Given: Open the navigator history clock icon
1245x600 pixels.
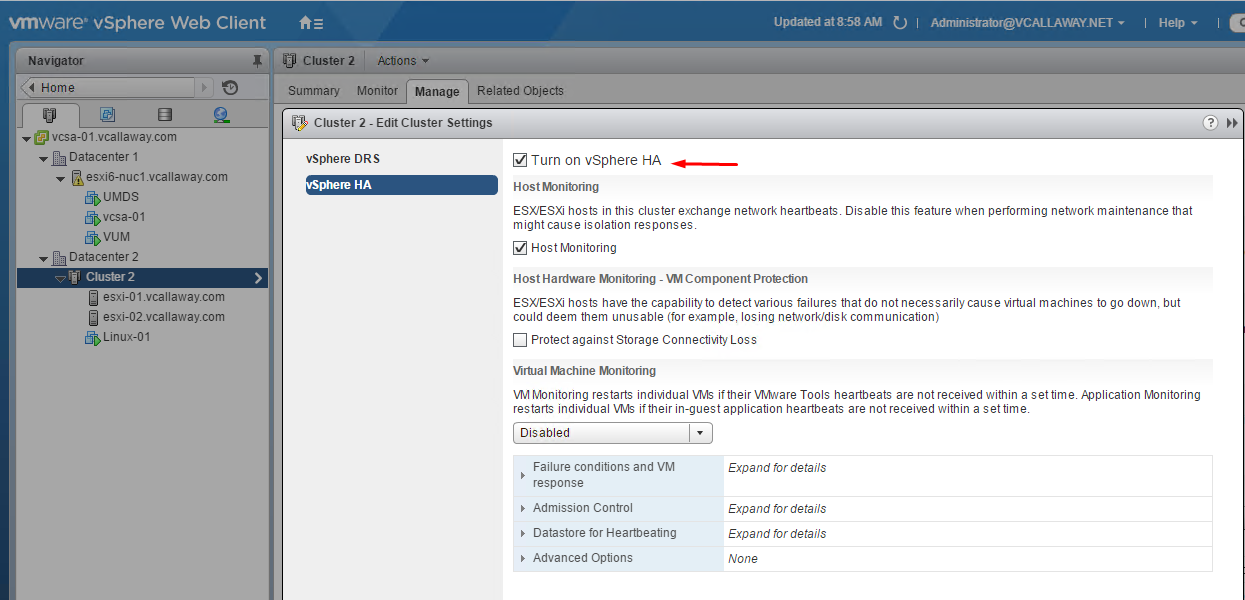Looking at the screenshot, I should pos(230,88).
